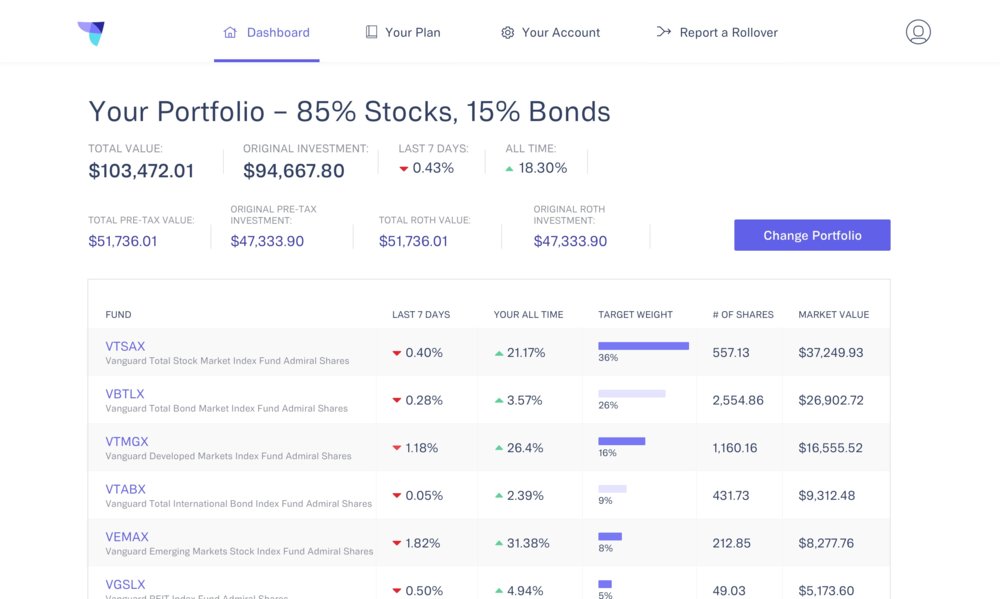Switch to the Your Plan tab
The width and height of the screenshot is (1000, 599).
[412, 33]
